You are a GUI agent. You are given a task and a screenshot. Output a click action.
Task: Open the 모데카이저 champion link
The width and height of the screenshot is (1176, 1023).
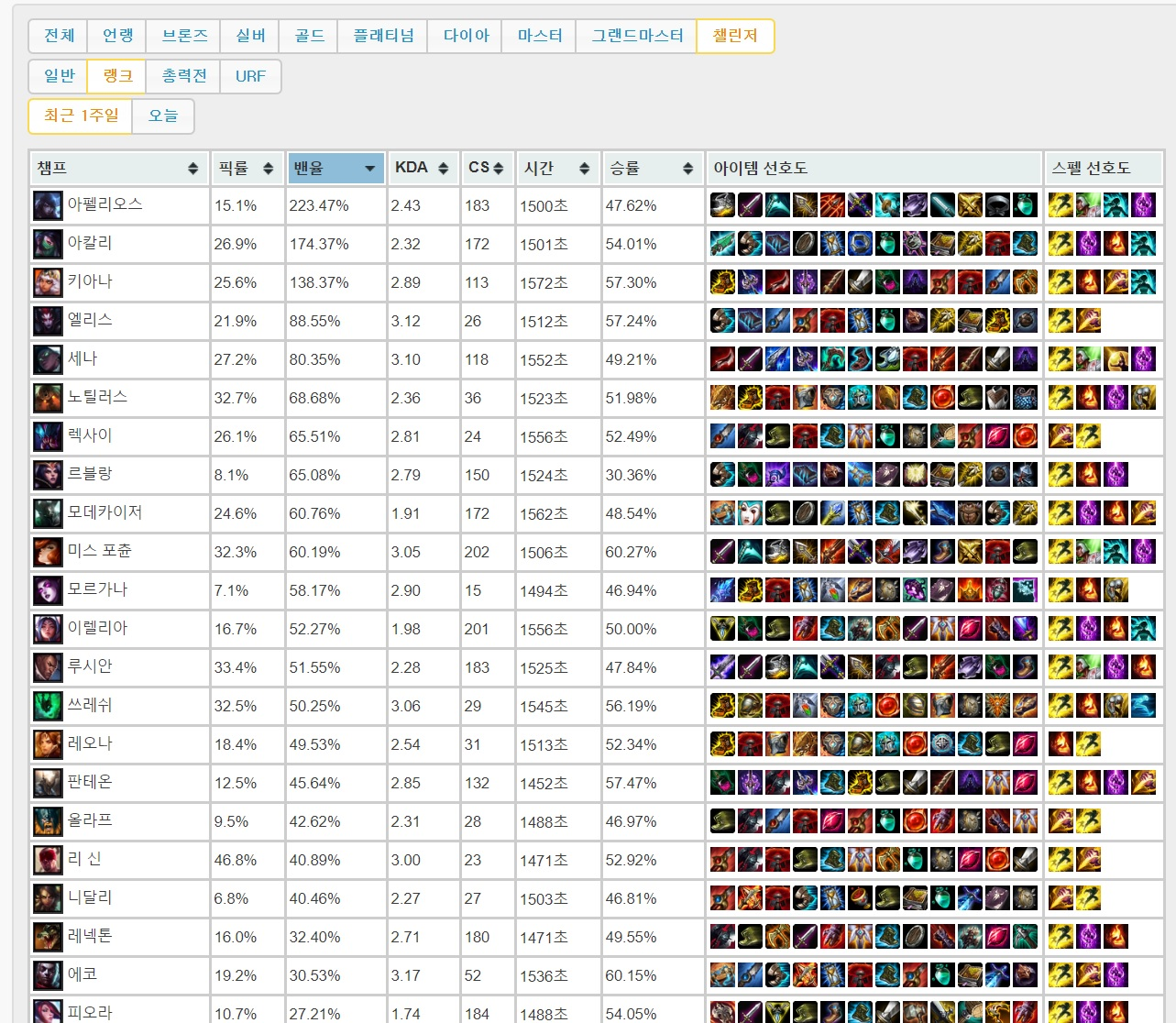(104, 512)
